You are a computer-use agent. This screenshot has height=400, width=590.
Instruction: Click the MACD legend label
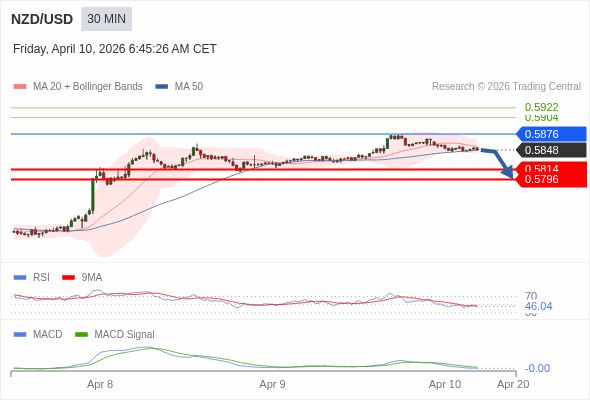(x=48, y=334)
